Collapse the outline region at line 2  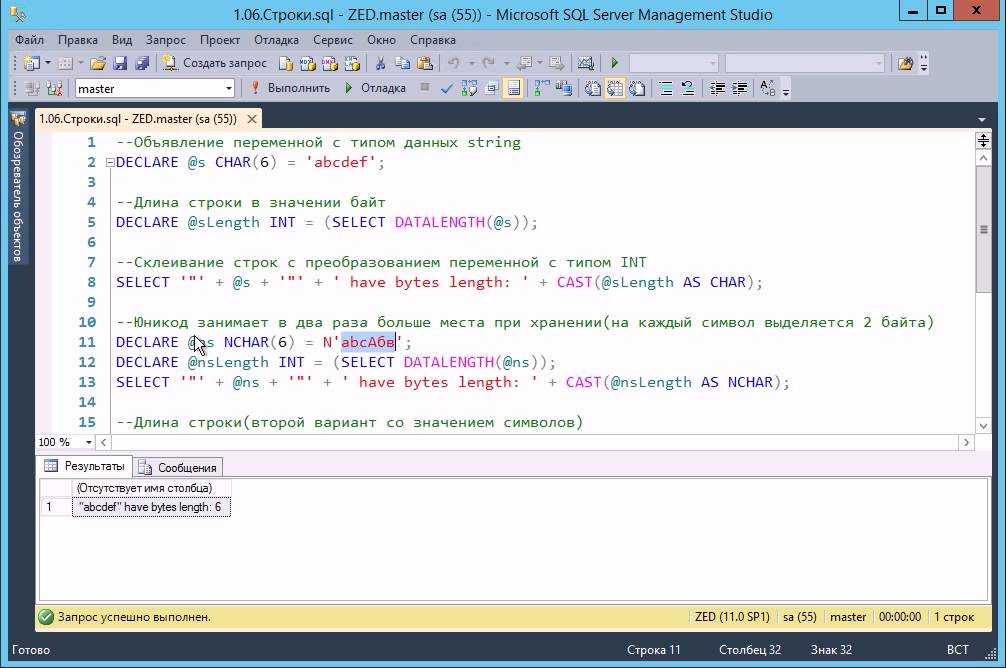coord(110,162)
